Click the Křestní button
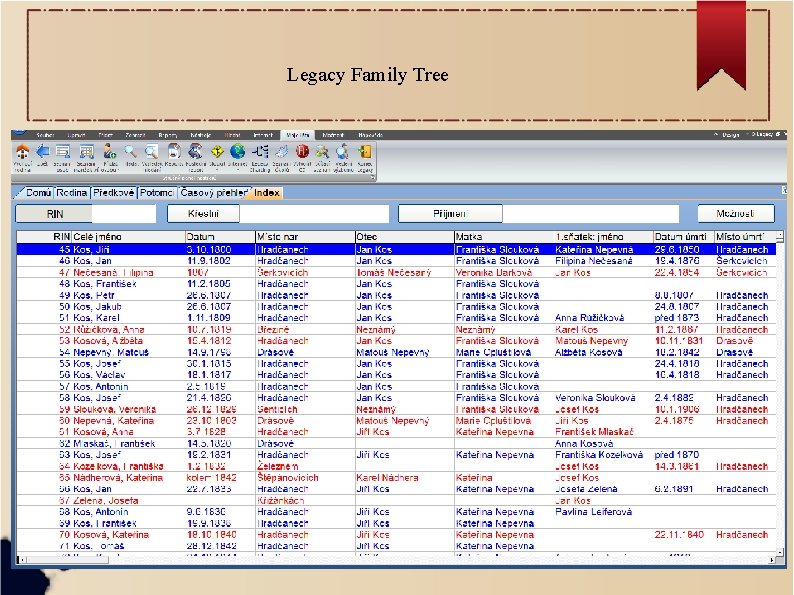Viewport: 794px width, 595px height. pyautogui.click(x=203, y=213)
